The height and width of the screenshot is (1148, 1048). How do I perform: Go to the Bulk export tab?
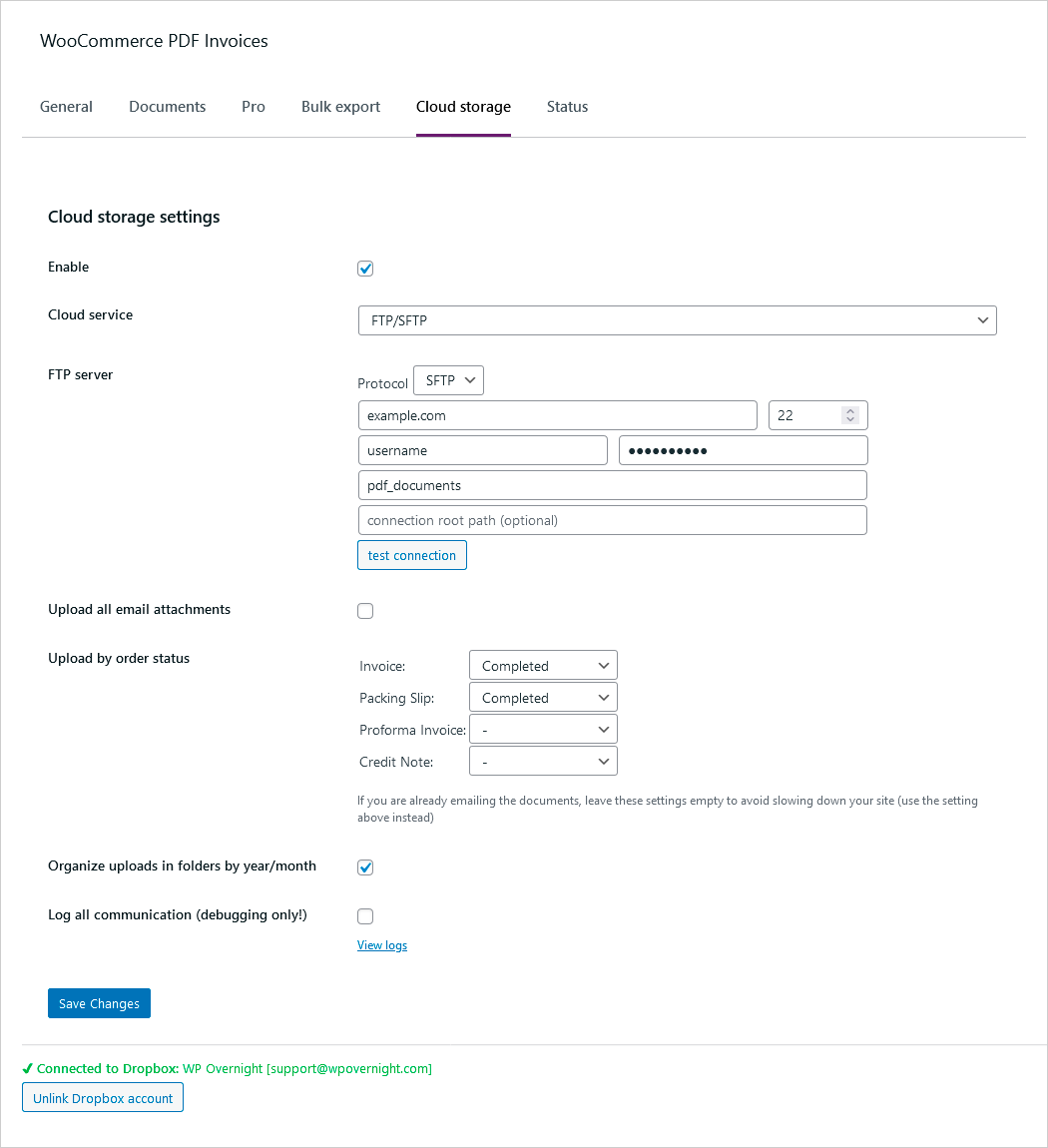340,107
